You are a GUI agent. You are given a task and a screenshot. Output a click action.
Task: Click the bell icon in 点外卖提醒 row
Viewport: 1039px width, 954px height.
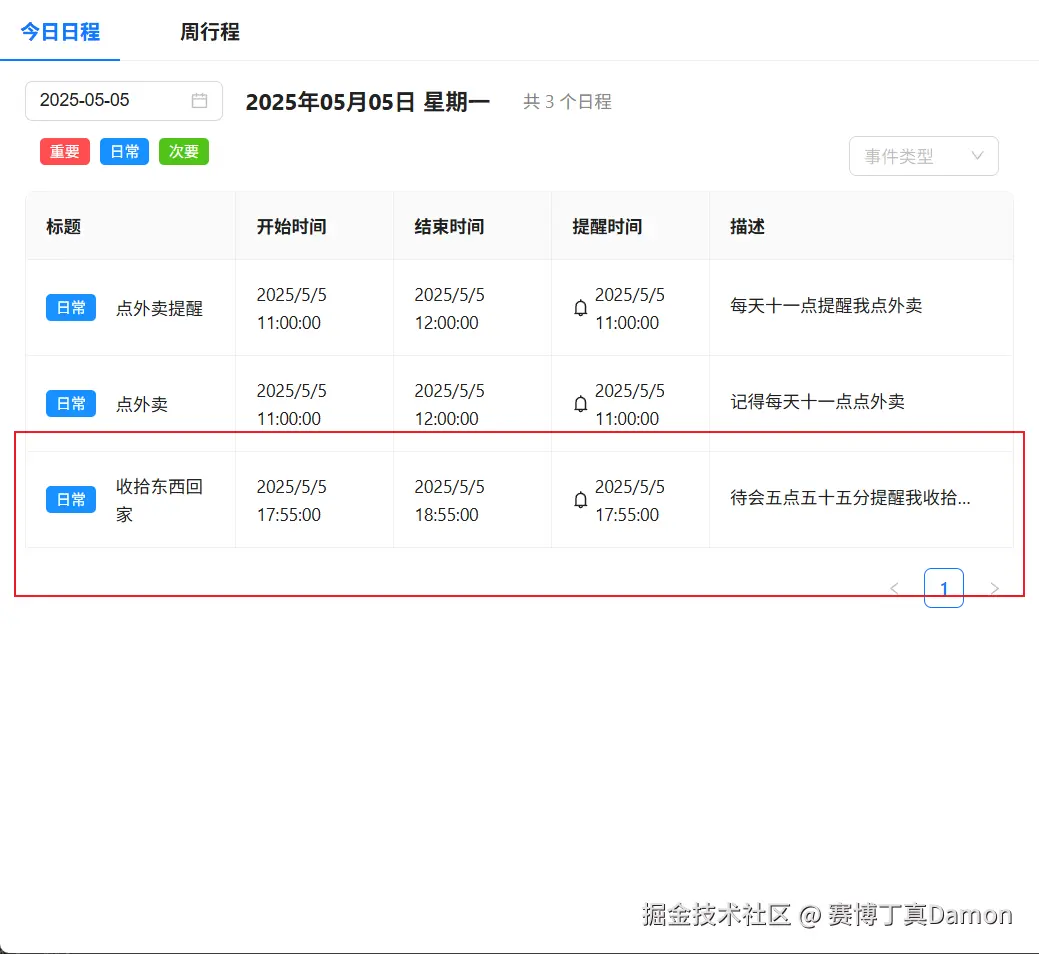pos(580,308)
